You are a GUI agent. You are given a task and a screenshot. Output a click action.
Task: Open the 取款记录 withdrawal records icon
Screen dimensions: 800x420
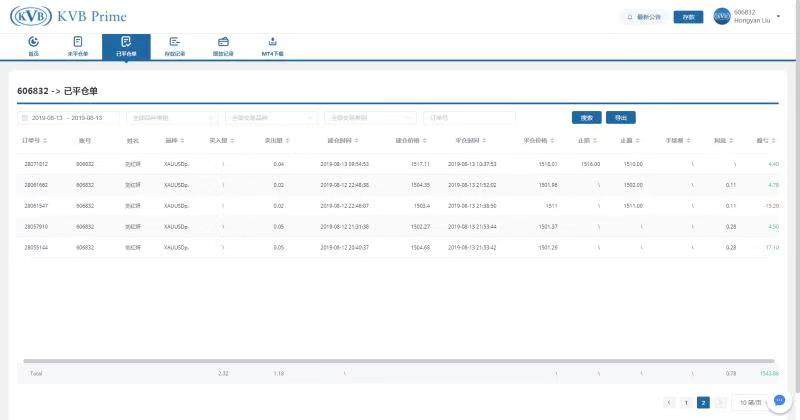223,46
